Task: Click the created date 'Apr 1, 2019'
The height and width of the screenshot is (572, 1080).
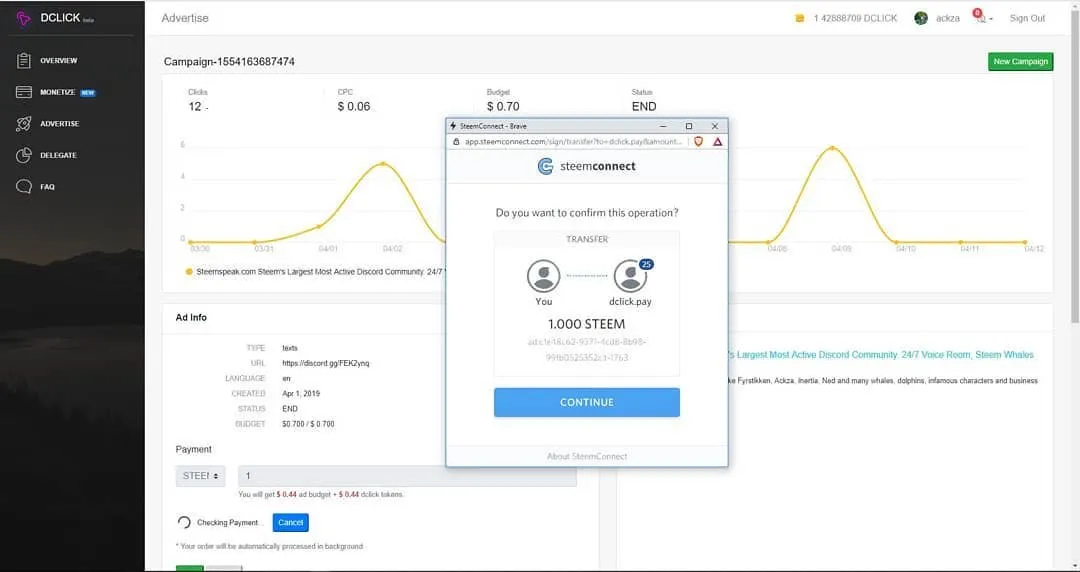Action: 301,394
